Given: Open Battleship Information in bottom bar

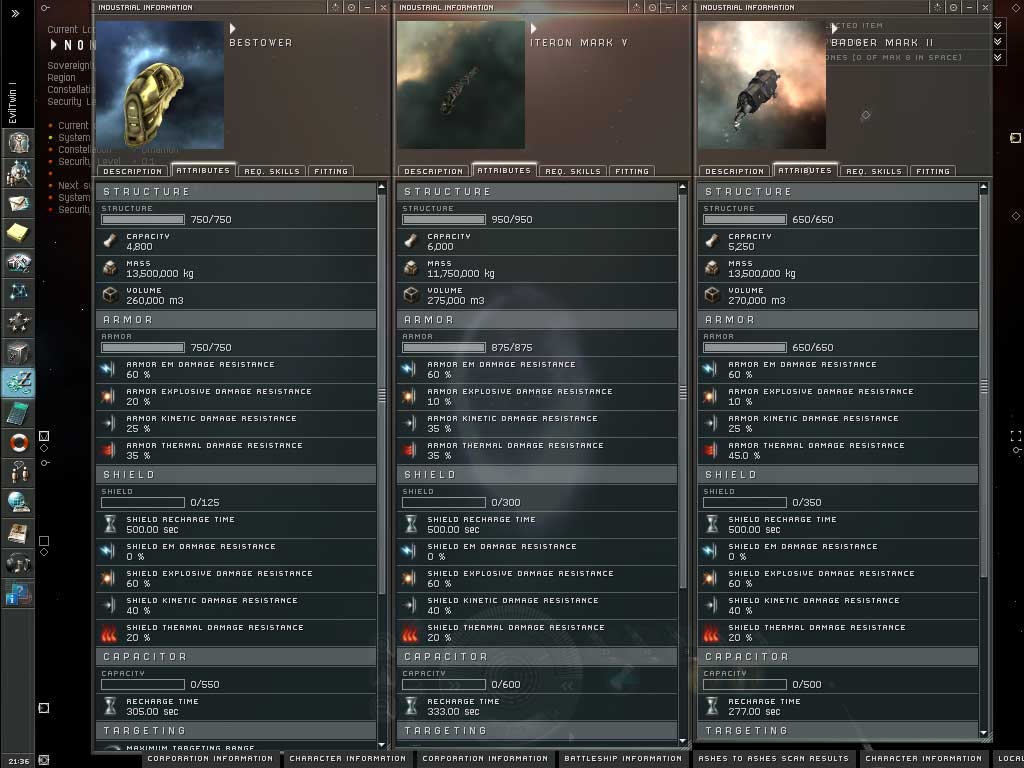Looking at the screenshot, I should (x=623, y=759).
